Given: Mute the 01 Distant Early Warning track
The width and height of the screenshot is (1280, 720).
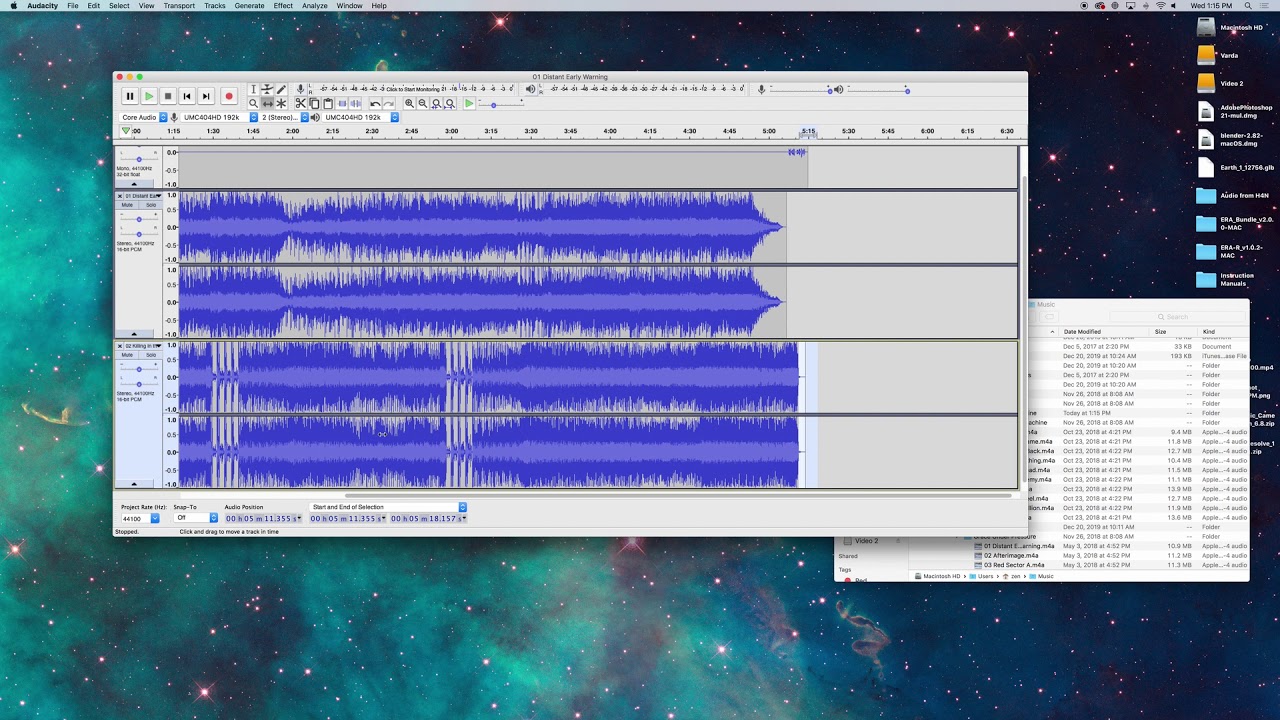Looking at the screenshot, I should point(127,205).
